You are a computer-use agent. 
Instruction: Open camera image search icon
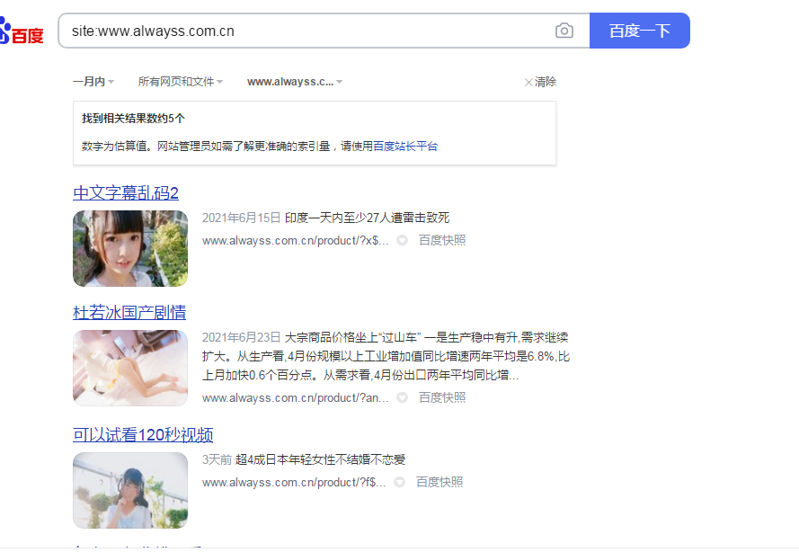pyautogui.click(x=564, y=31)
